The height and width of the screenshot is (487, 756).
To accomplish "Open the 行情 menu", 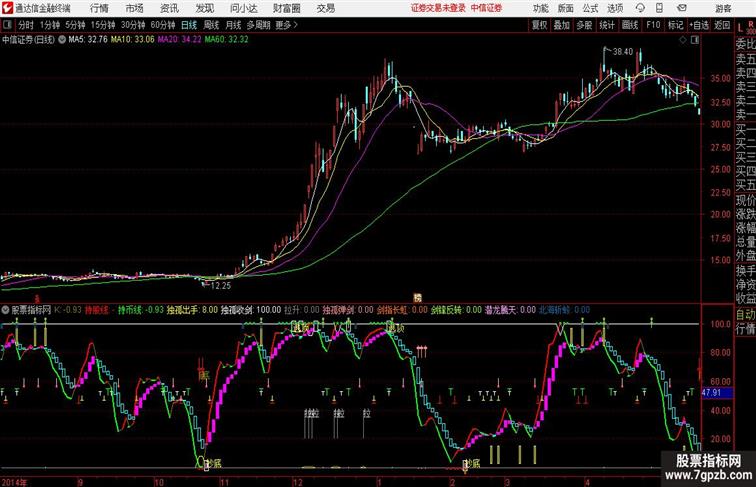I will [x=99, y=8].
